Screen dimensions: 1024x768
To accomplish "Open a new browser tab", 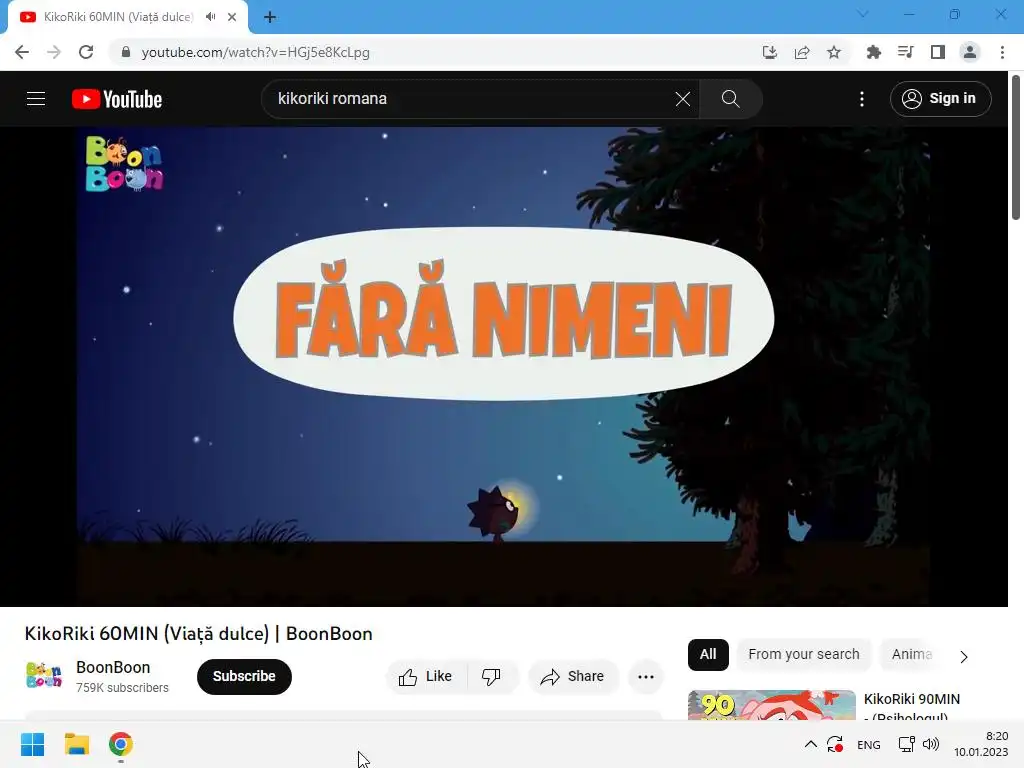I will pos(270,17).
